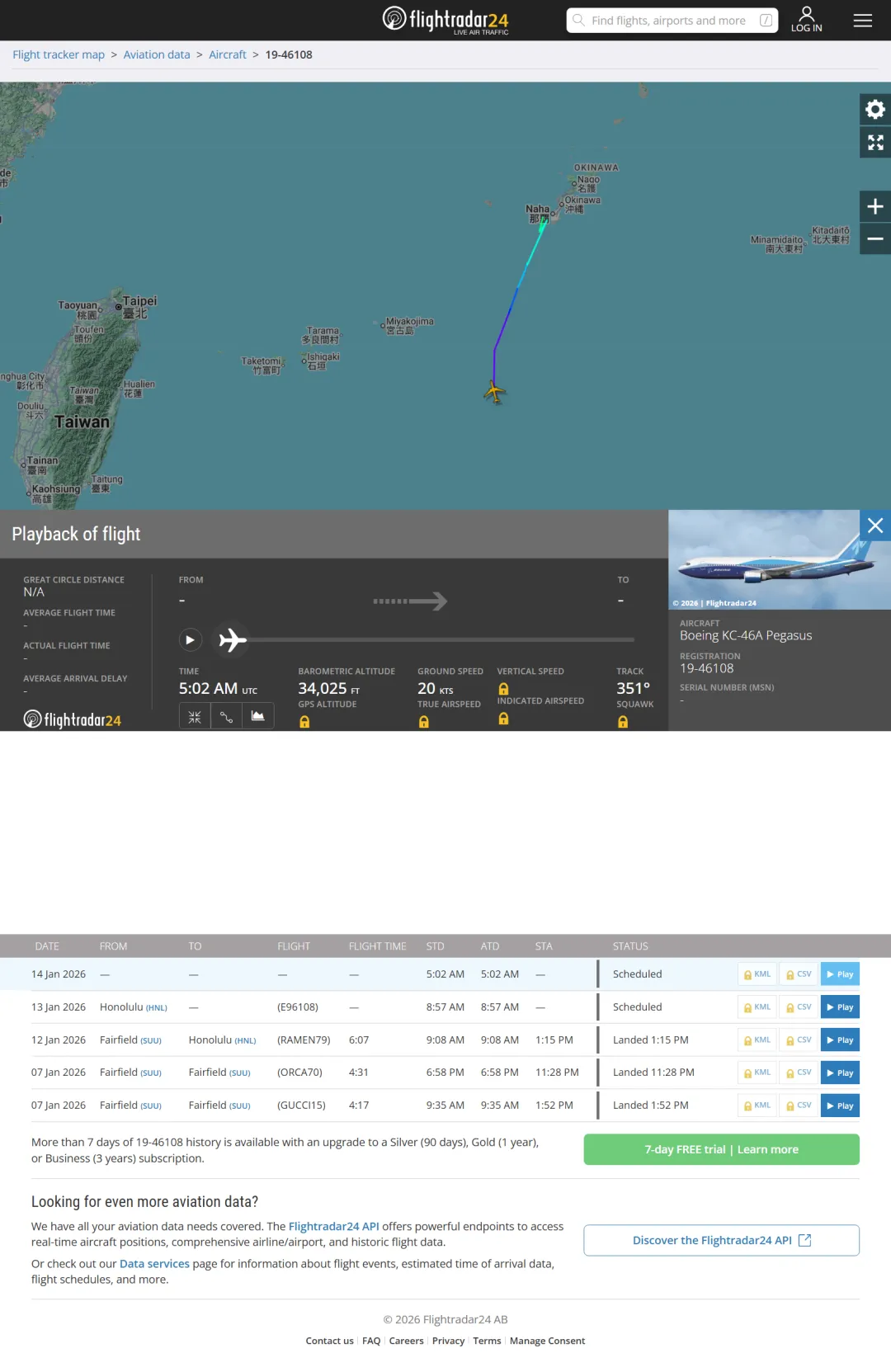This screenshot has width=891, height=1372.
Task: Open Honolulu (HNL) in 13 Jan row
Action: (134, 1007)
